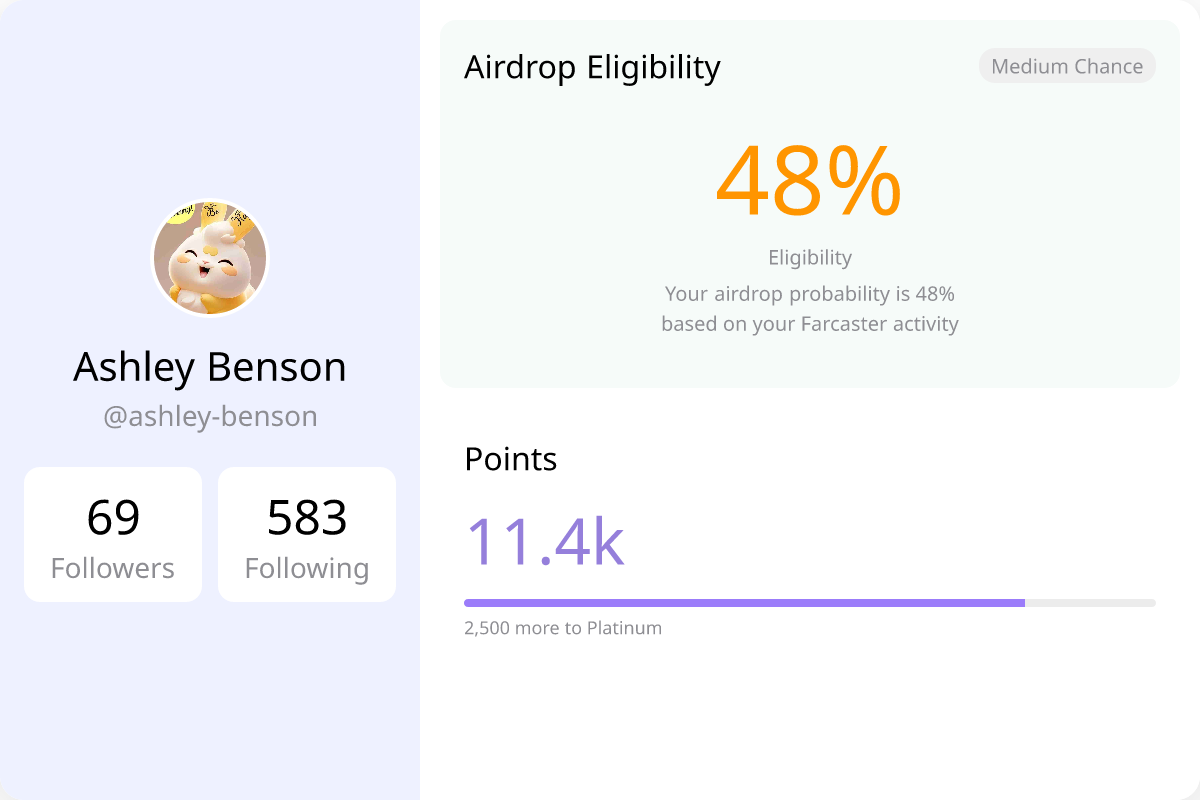1200x800 pixels.
Task: Click the airdrop probability description text
Action: point(810,294)
